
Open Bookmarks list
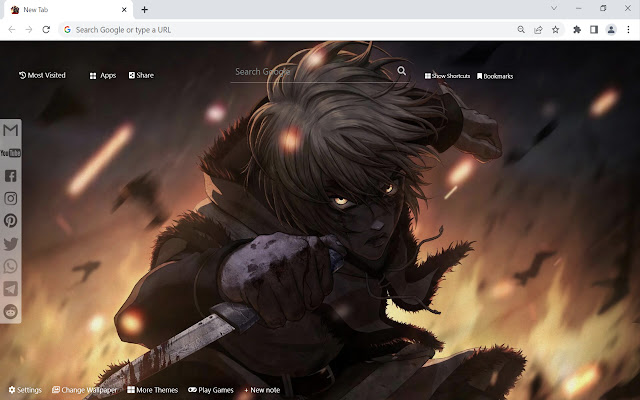(495, 76)
